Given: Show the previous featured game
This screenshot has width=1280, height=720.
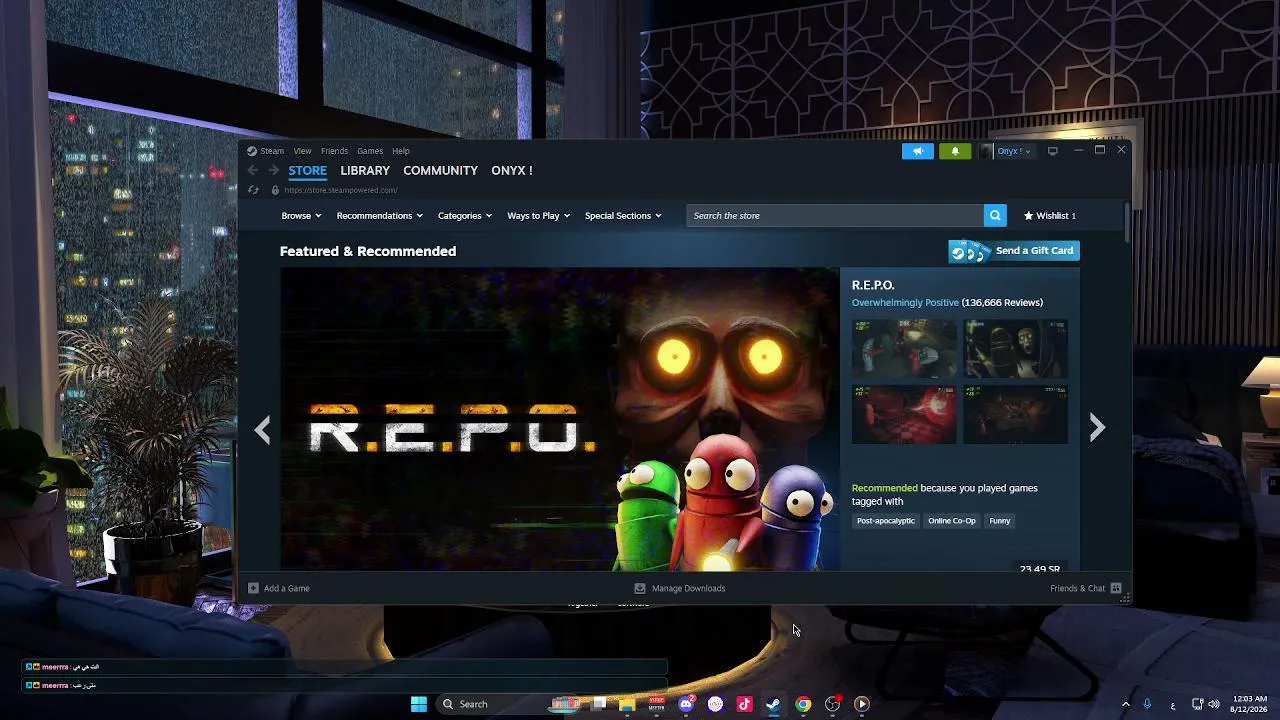Looking at the screenshot, I should point(262,429).
